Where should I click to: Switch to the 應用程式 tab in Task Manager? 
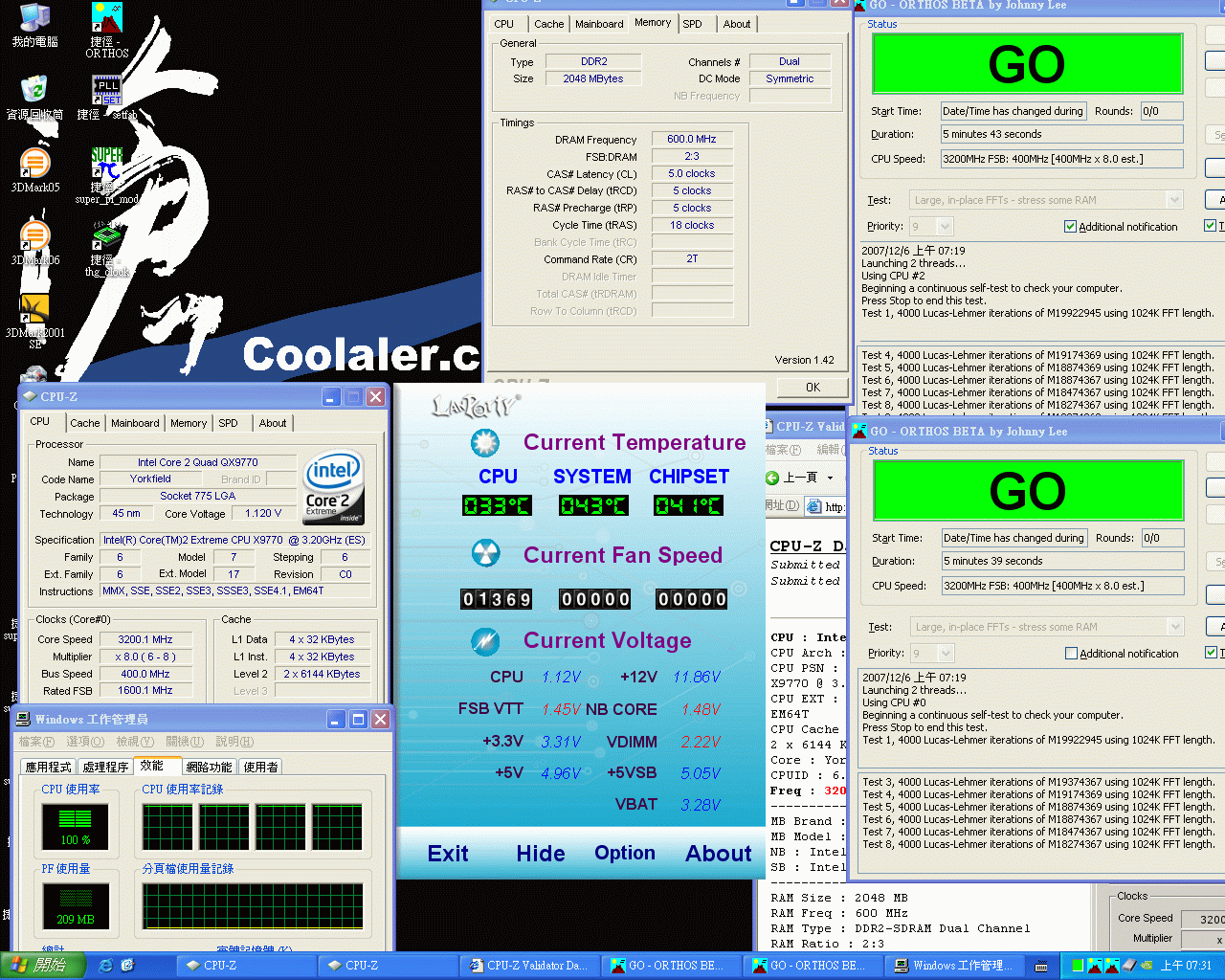49,768
